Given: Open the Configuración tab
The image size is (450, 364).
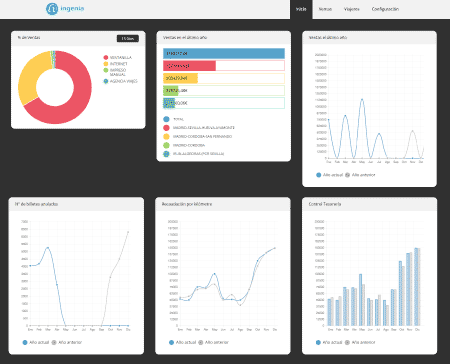Looking at the screenshot, I should coord(385,9).
